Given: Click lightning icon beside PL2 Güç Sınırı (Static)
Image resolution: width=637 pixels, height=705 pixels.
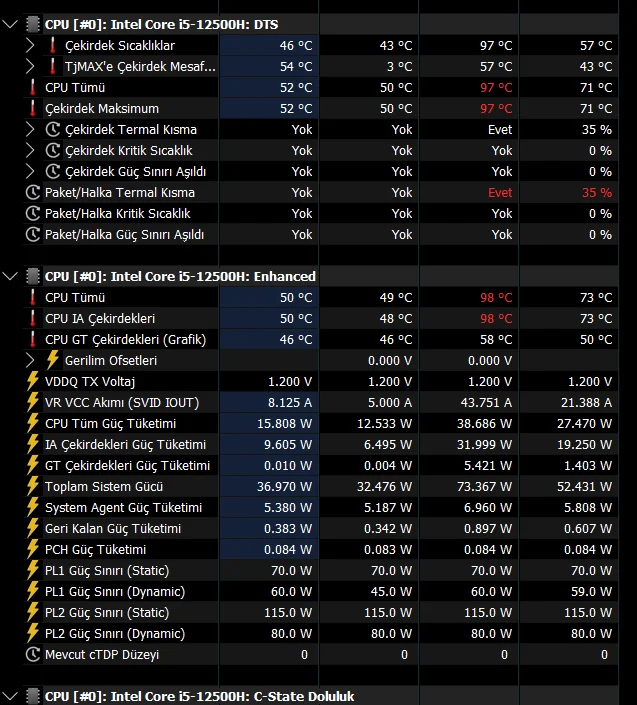Looking at the screenshot, I should pyautogui.click(x=32, y=612).
